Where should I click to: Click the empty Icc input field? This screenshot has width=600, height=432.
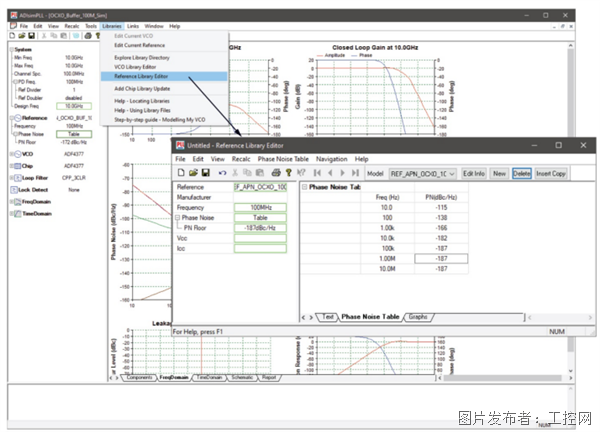pos(260,248)
